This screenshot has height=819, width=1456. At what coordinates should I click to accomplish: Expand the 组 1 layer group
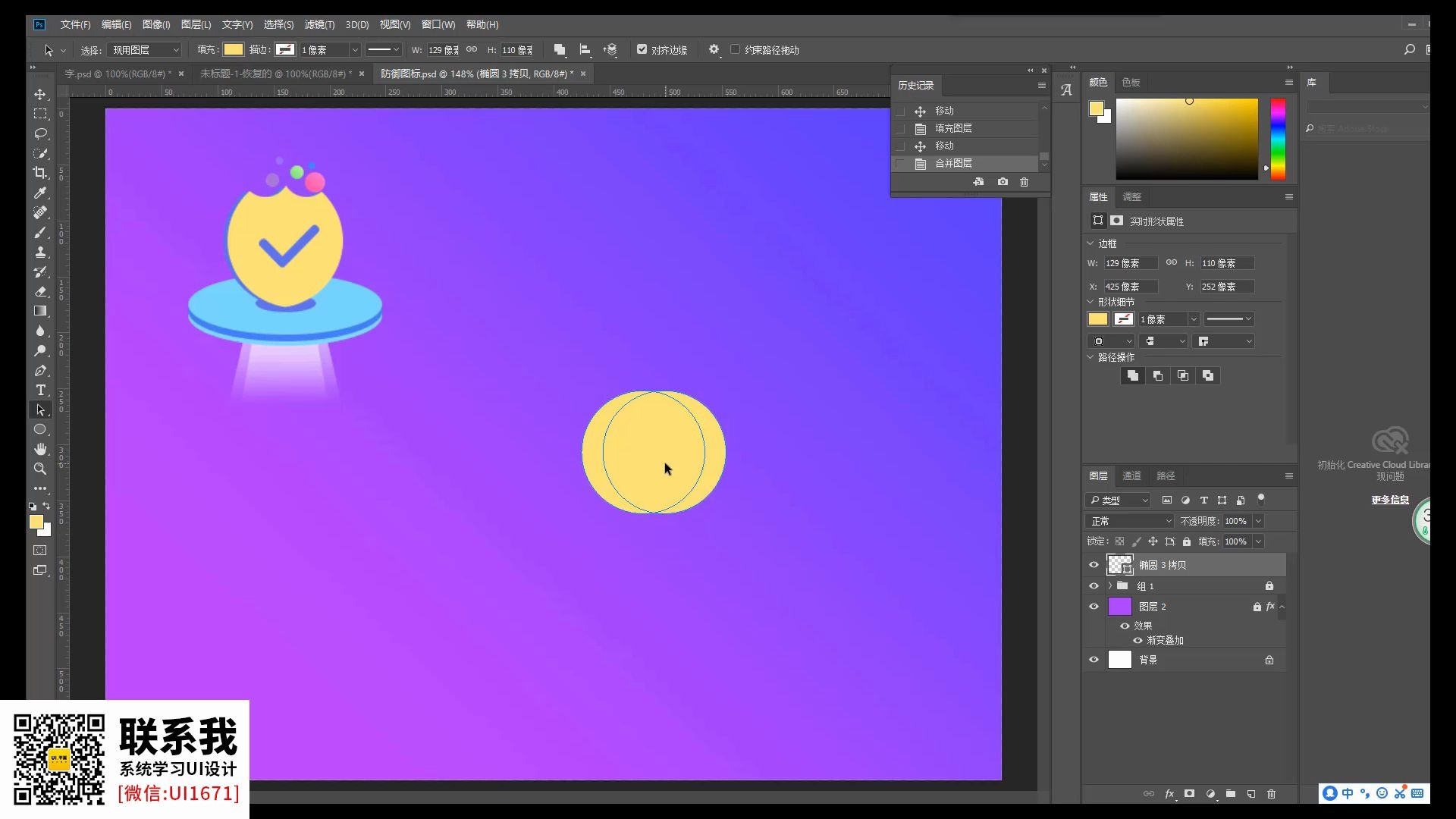(x=1109, y=586)
